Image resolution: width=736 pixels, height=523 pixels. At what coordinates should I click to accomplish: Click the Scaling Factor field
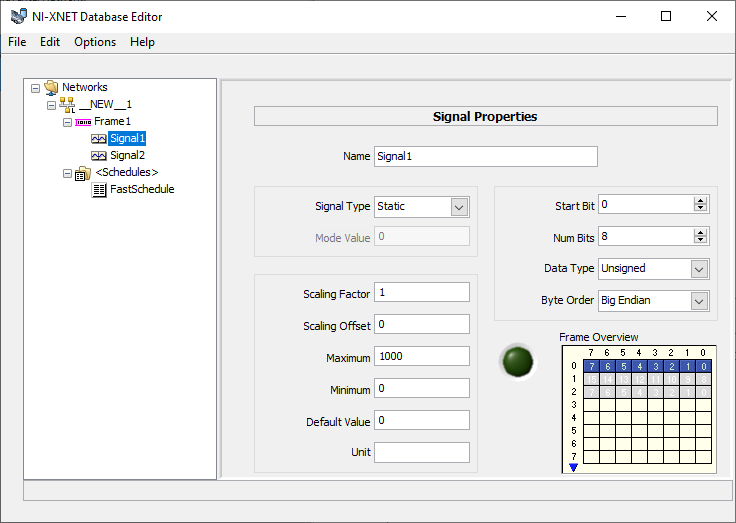pyautogui.click(x=422, y=292)
